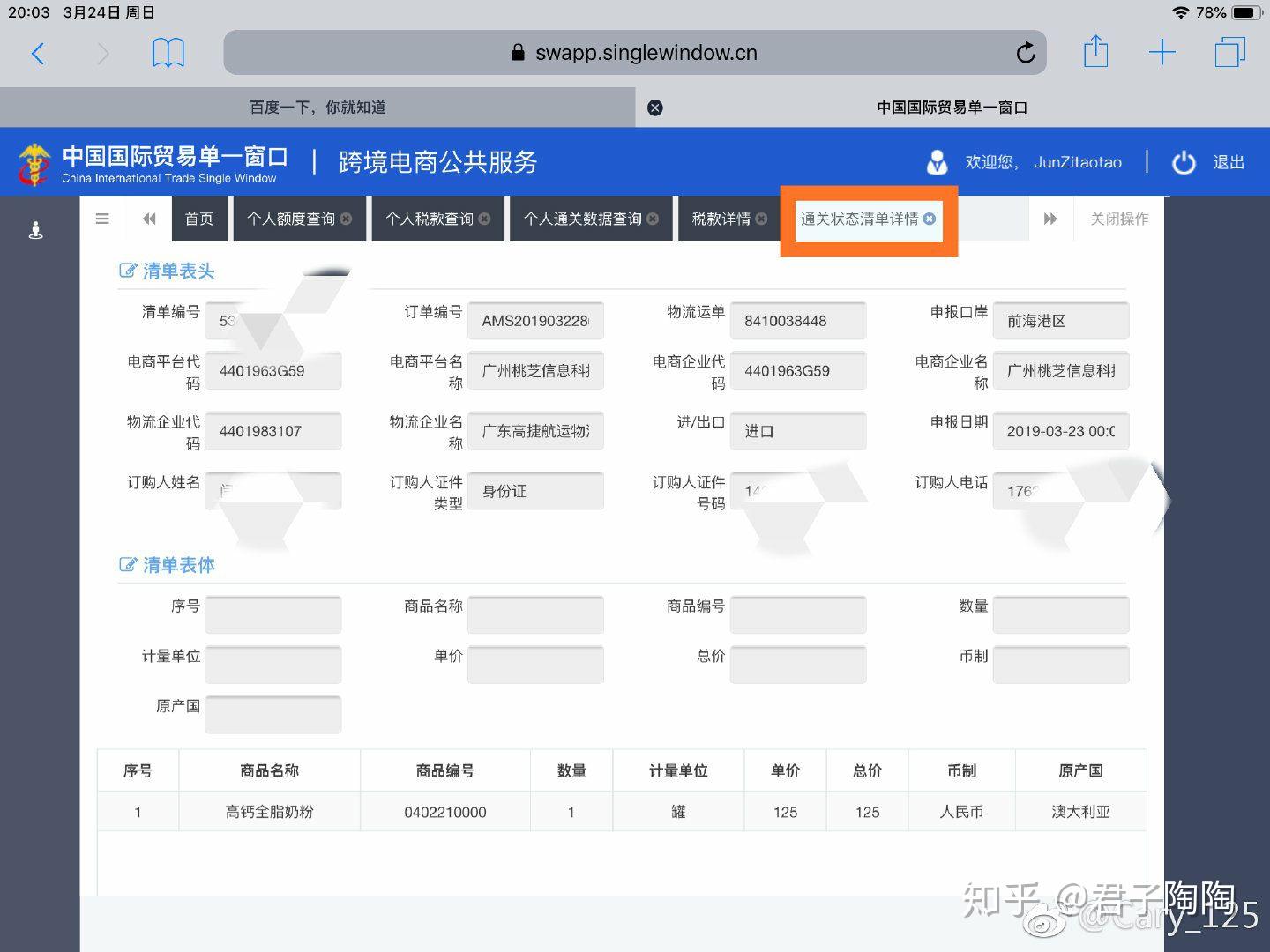This screenshot has height=952, width=1270.
Task: Reload the page with the refresh icon
Action: coord(1025,53)
